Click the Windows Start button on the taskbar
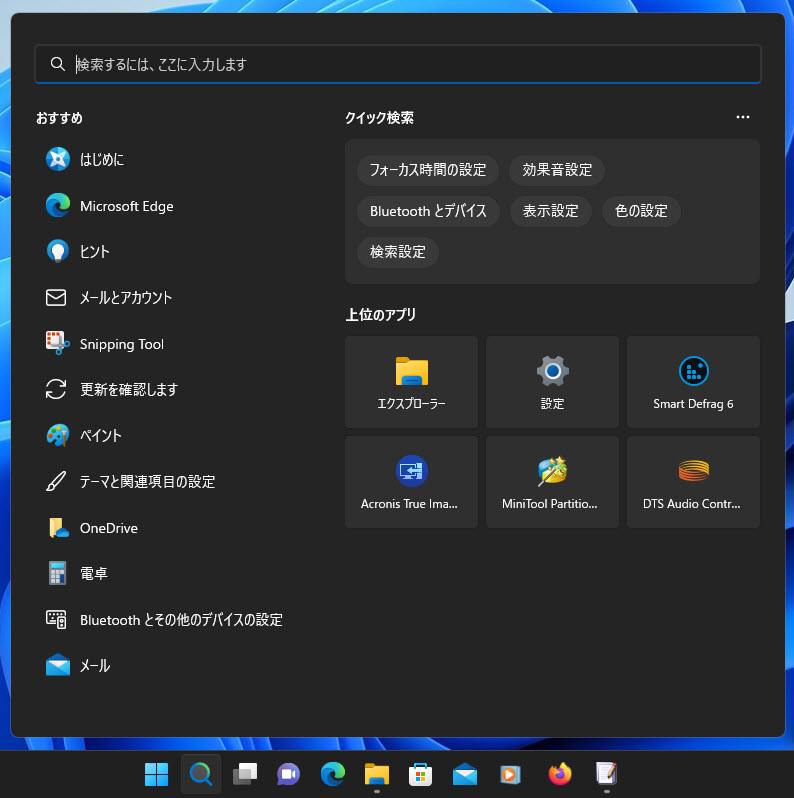794x798 pixels. (x=156, y=774)
